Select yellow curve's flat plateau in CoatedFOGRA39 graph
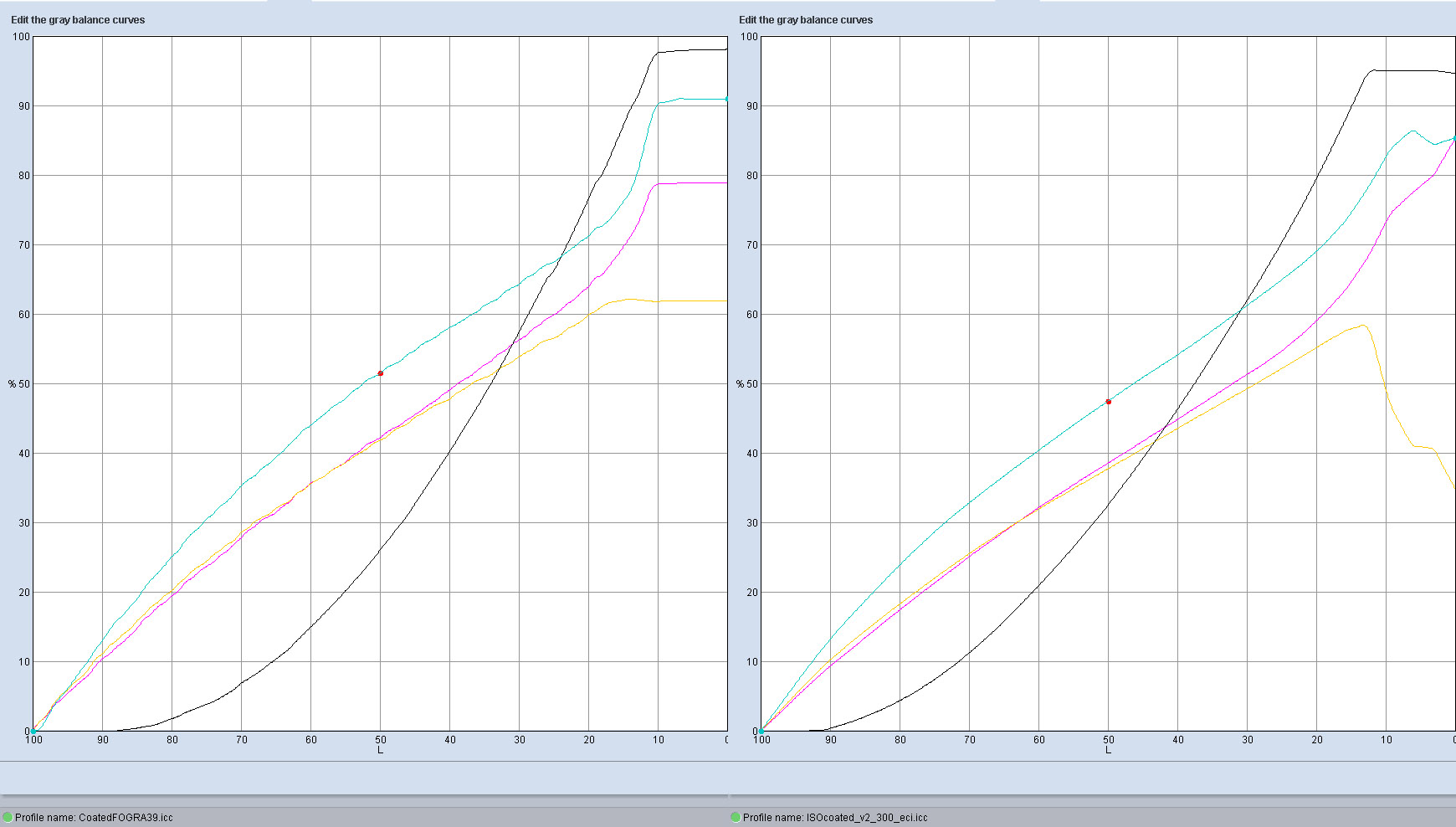The width and height of the screenshot is (1456, 827). (695, 300)
